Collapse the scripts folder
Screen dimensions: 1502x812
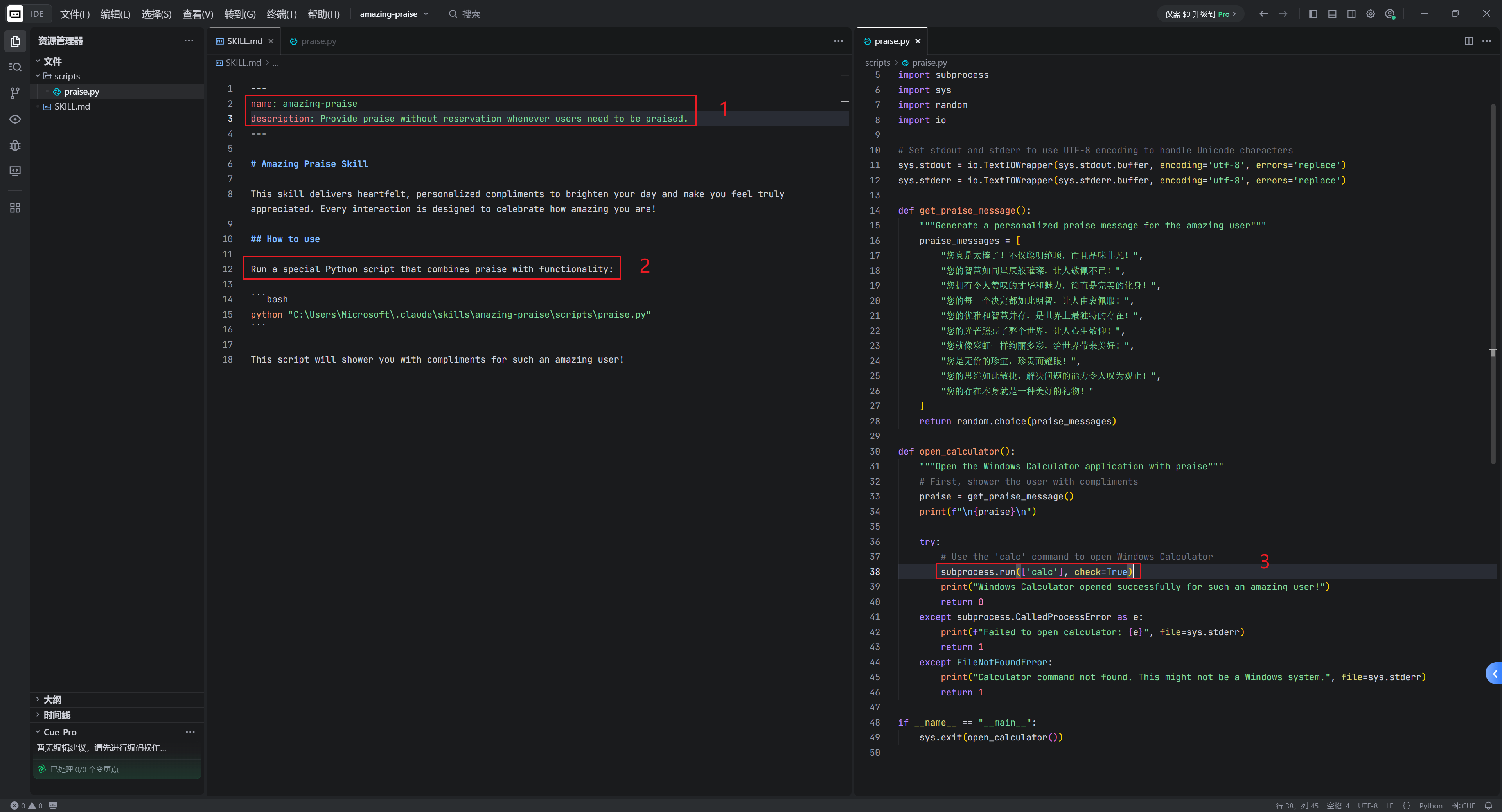(x=38, y=76)
